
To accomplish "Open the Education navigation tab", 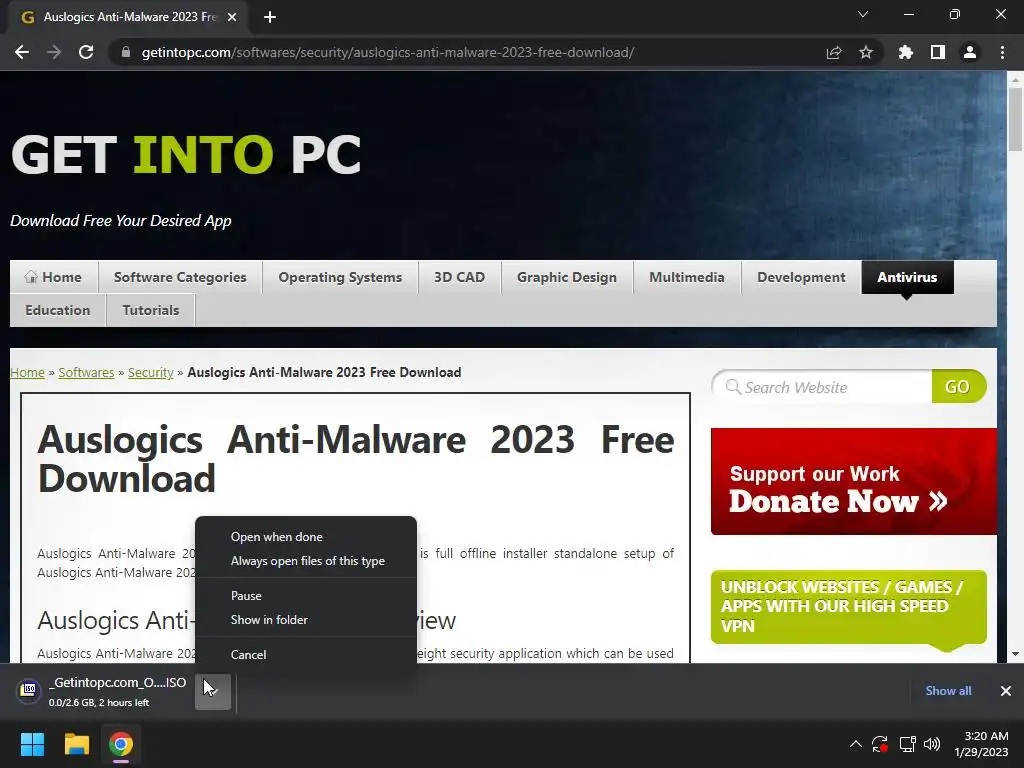I will coord(58,310).
